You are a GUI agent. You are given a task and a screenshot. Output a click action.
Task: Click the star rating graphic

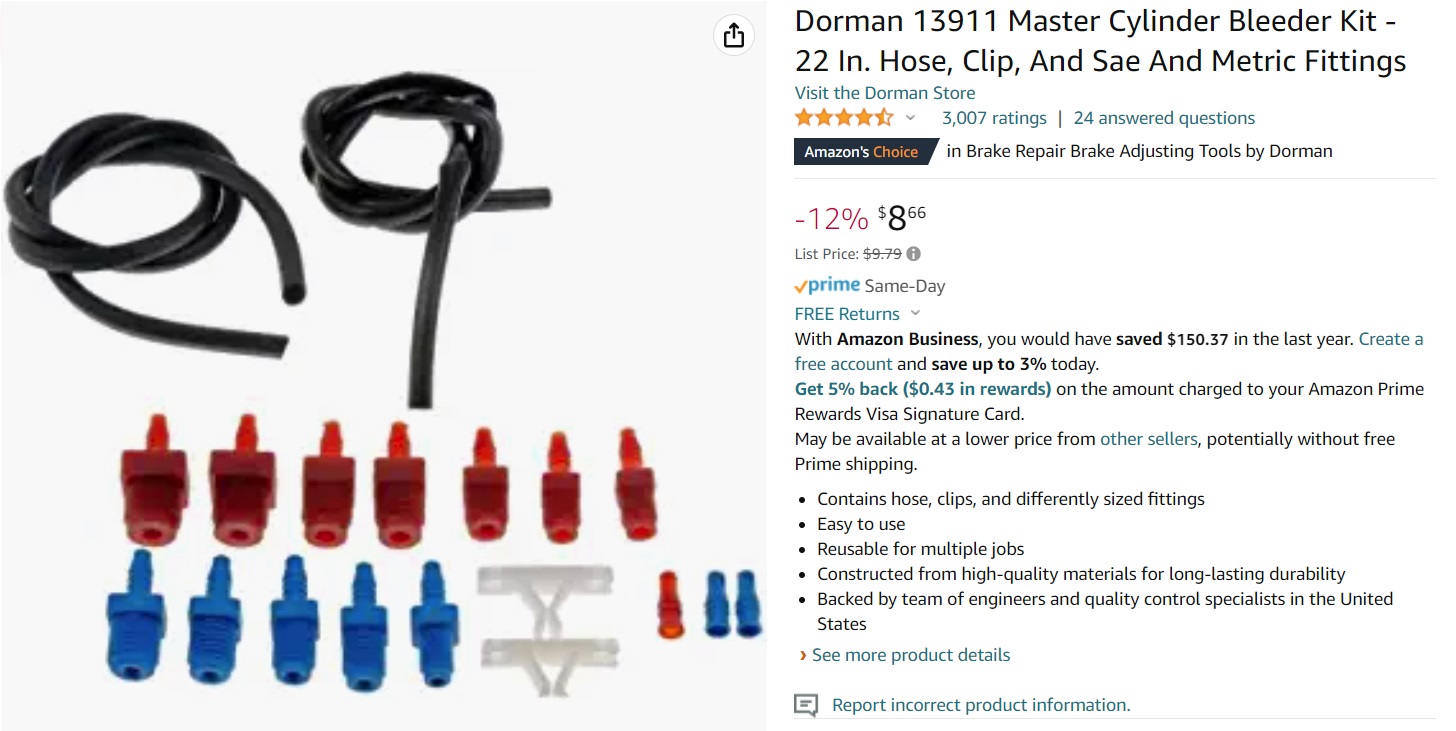(844, 118)
